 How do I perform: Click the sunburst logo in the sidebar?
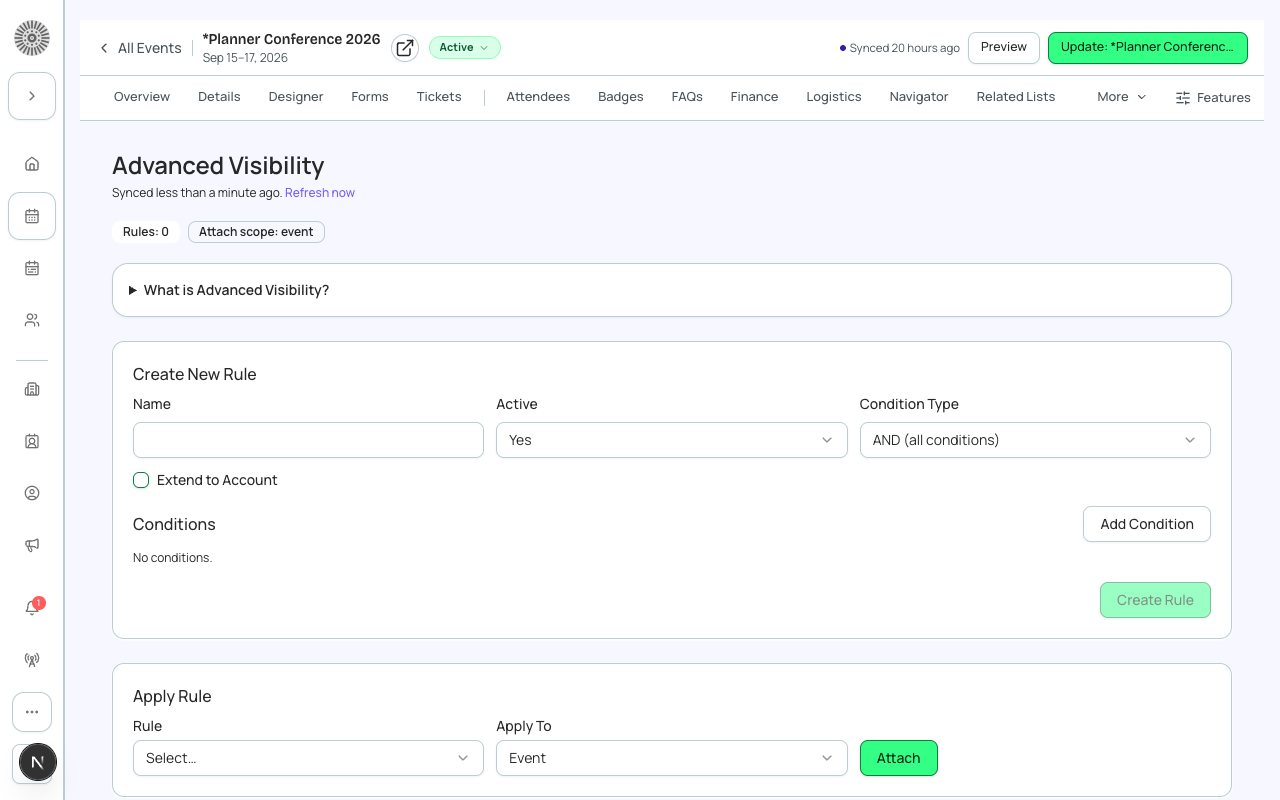pyautogui.click(x=32, y=38)
